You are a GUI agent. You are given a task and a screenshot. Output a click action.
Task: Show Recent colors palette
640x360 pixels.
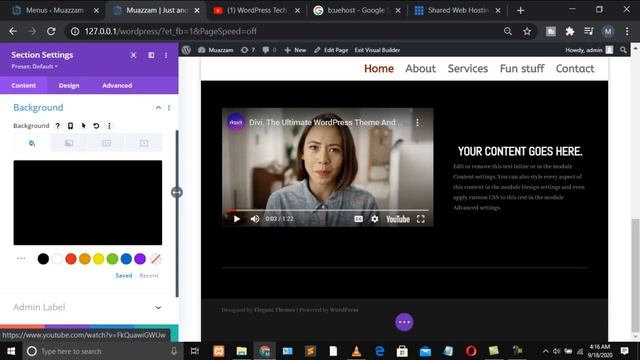(149, 276)
